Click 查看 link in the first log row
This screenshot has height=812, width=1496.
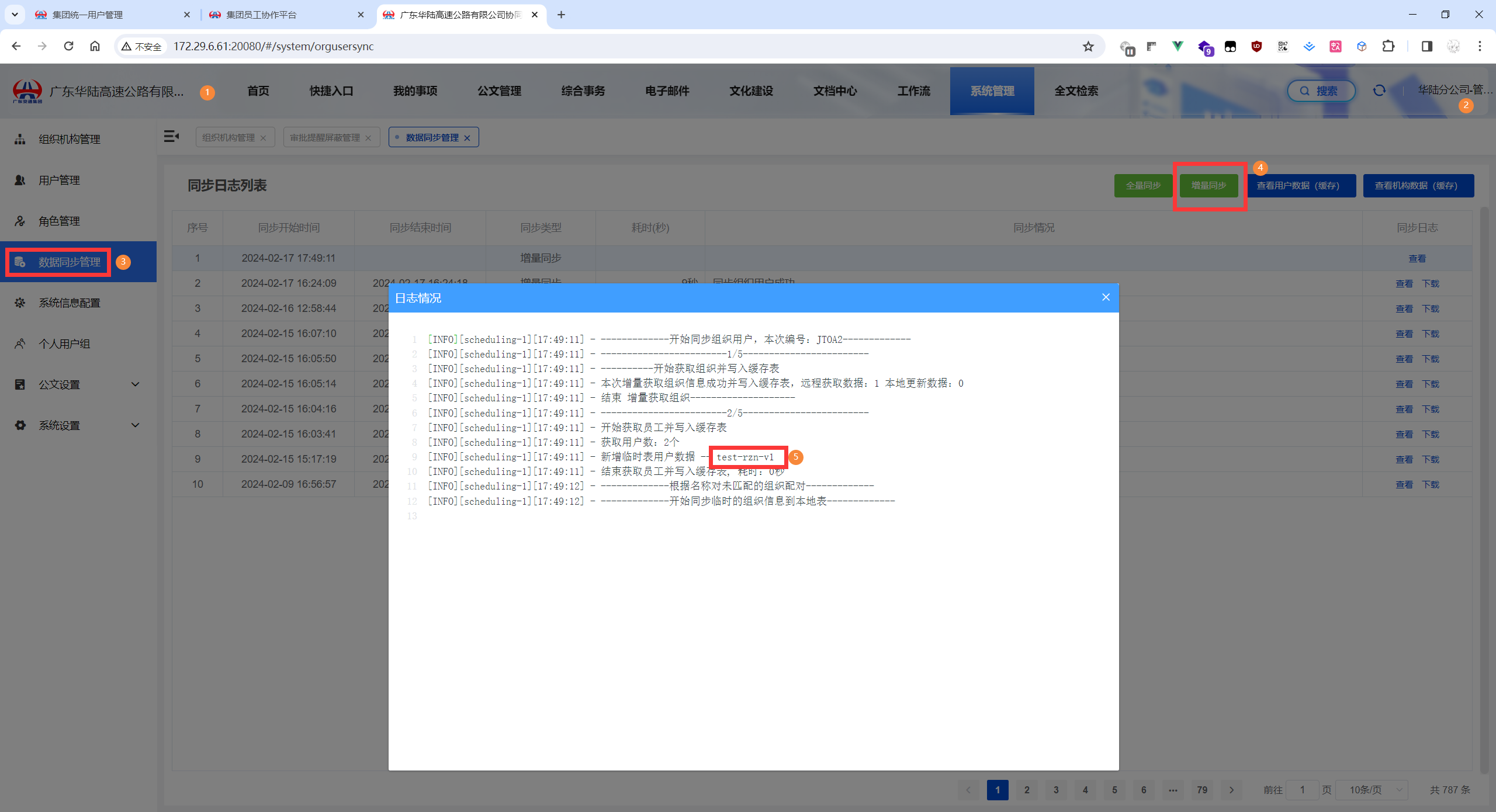tap(1417, 258)
